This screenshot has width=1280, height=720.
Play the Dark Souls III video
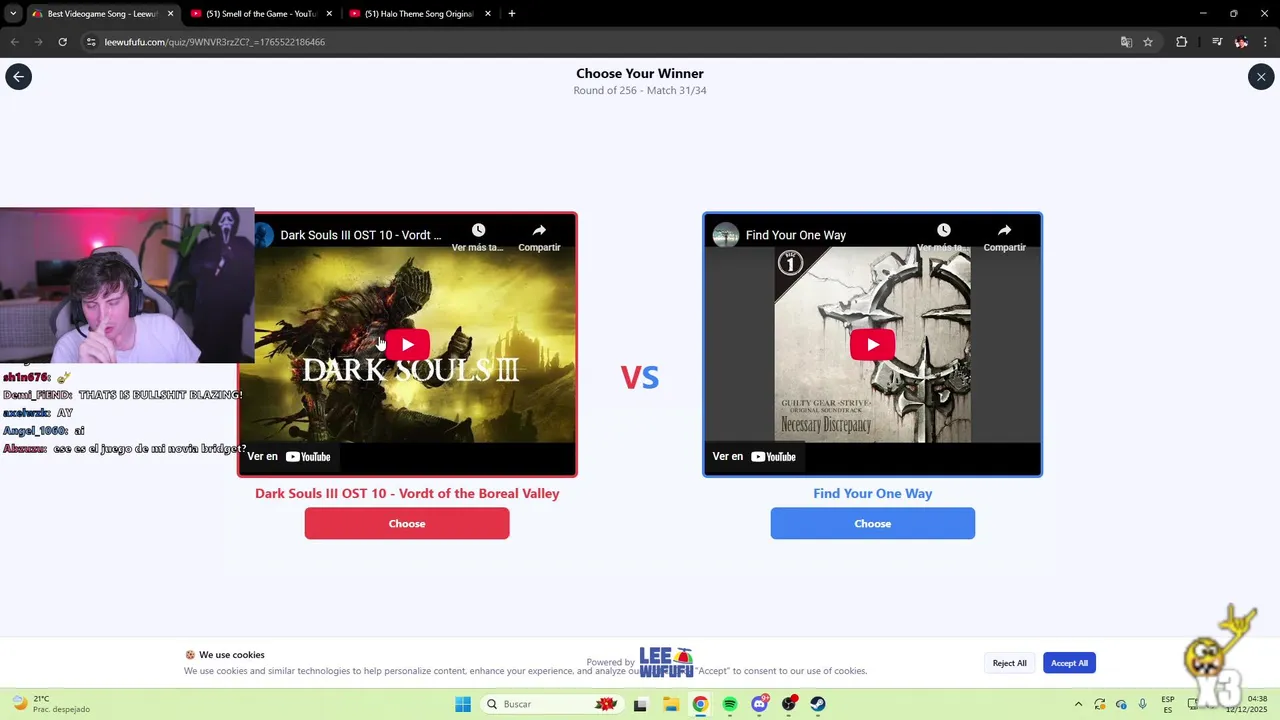click(x=407, y=345)
